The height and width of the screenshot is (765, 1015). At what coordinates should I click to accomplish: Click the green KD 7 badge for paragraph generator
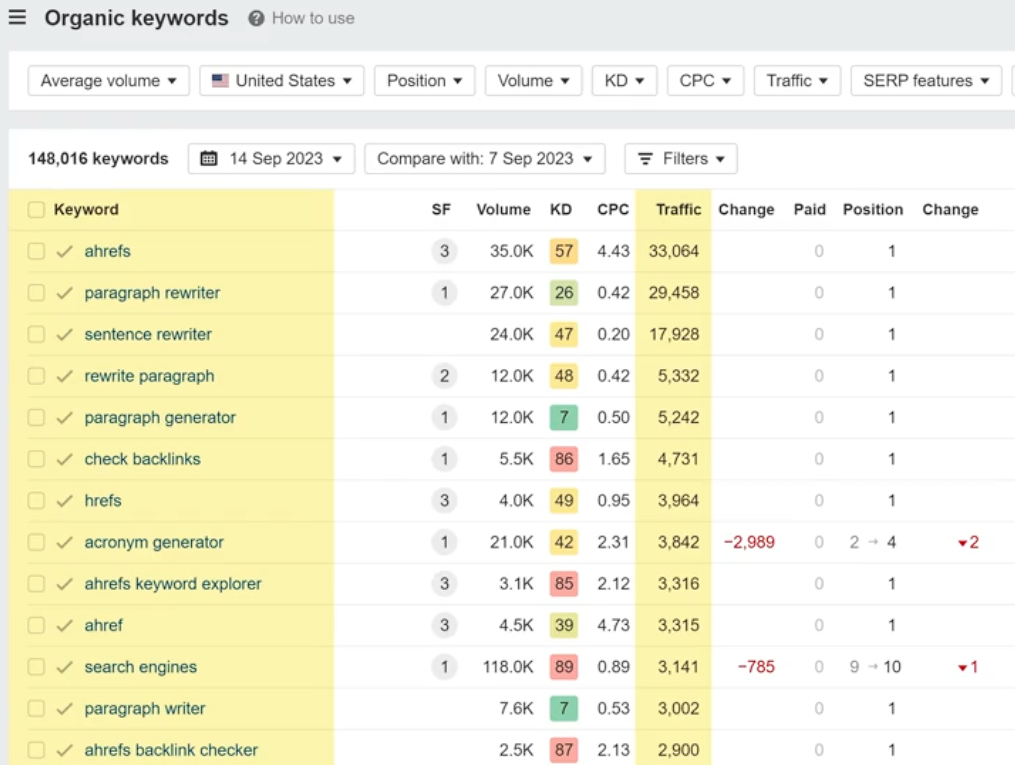564,417
